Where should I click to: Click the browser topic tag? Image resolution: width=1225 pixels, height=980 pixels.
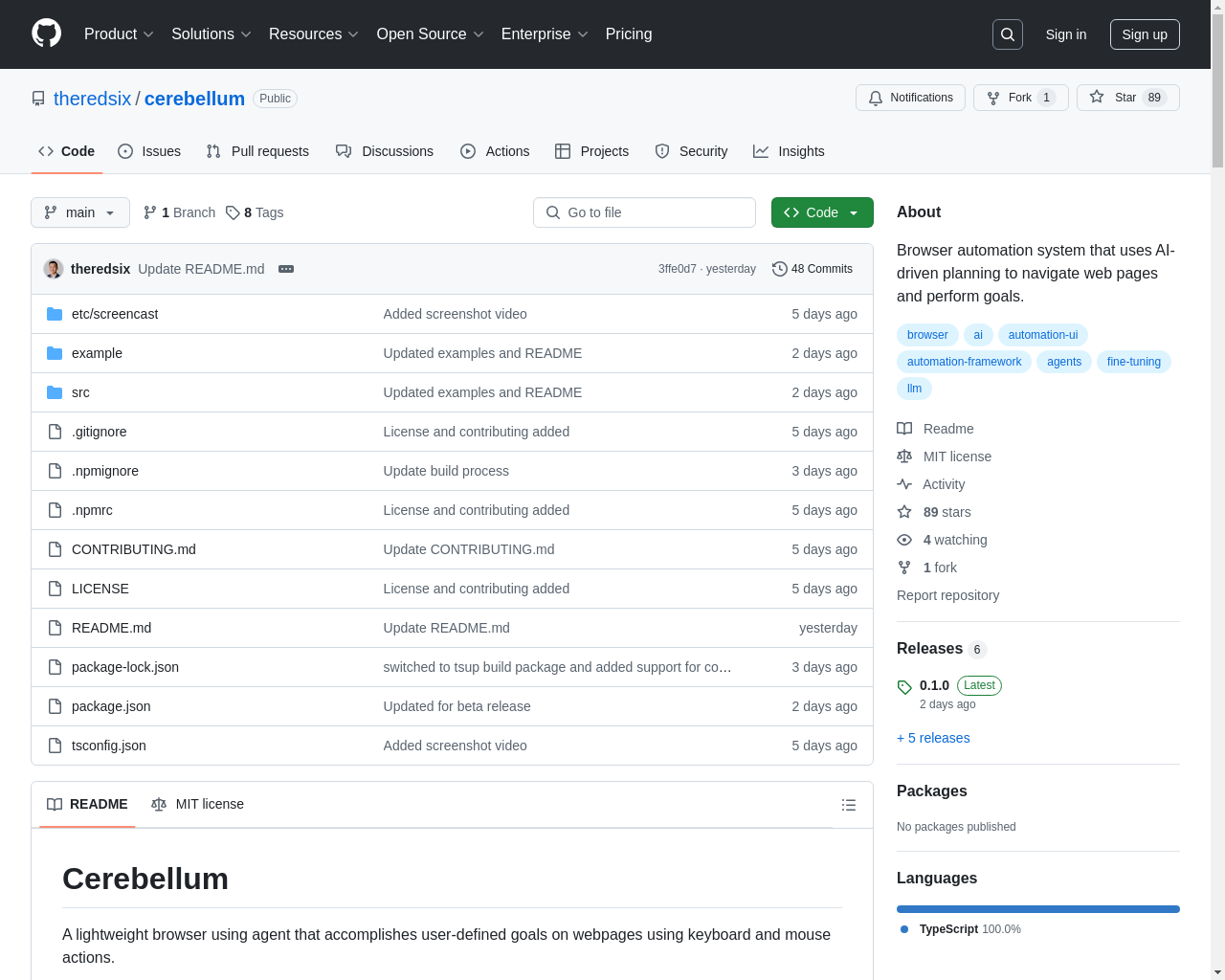click(x=927, y=335)
